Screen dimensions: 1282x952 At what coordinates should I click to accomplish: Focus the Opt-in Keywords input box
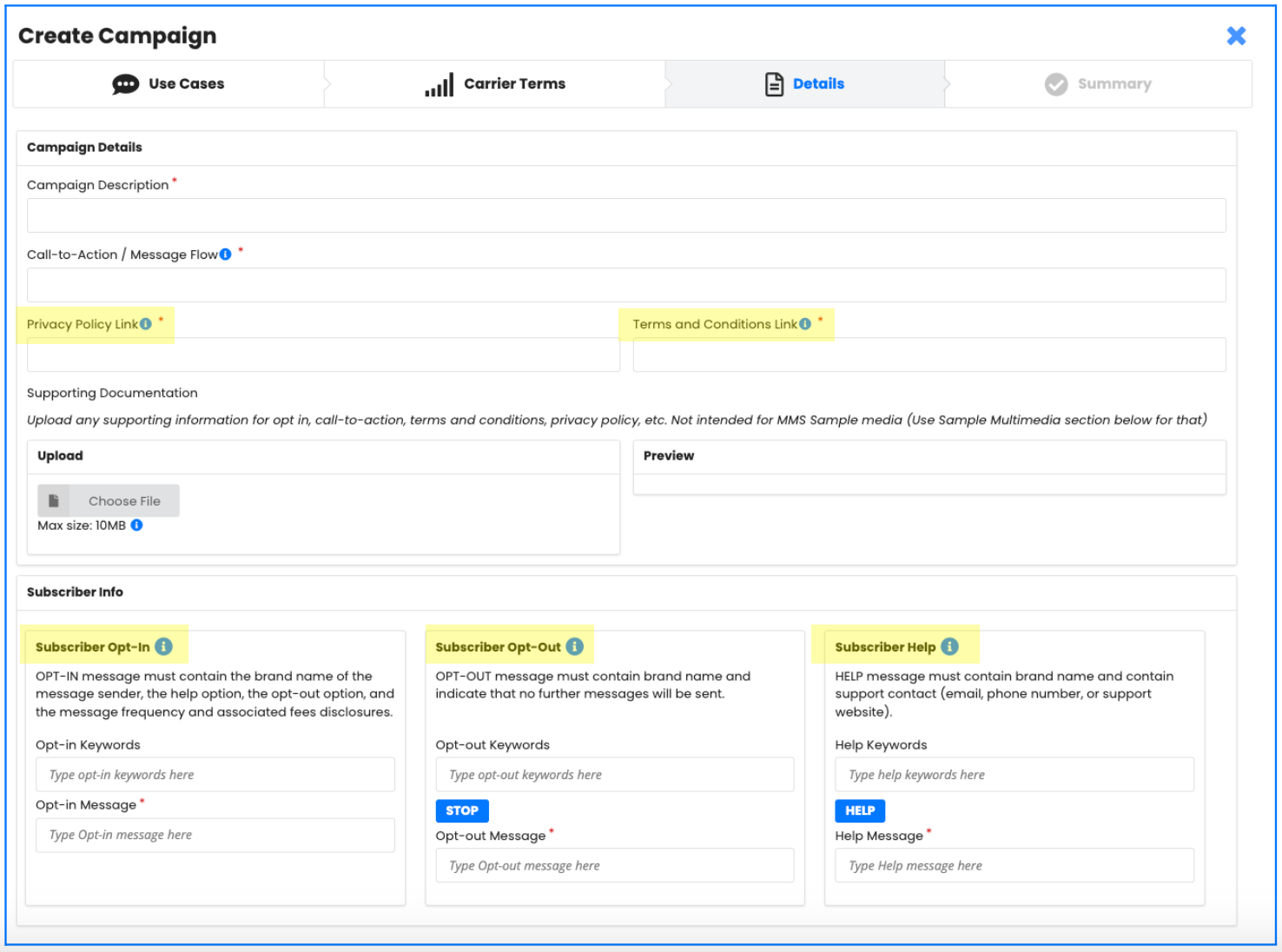click(215, 775)
